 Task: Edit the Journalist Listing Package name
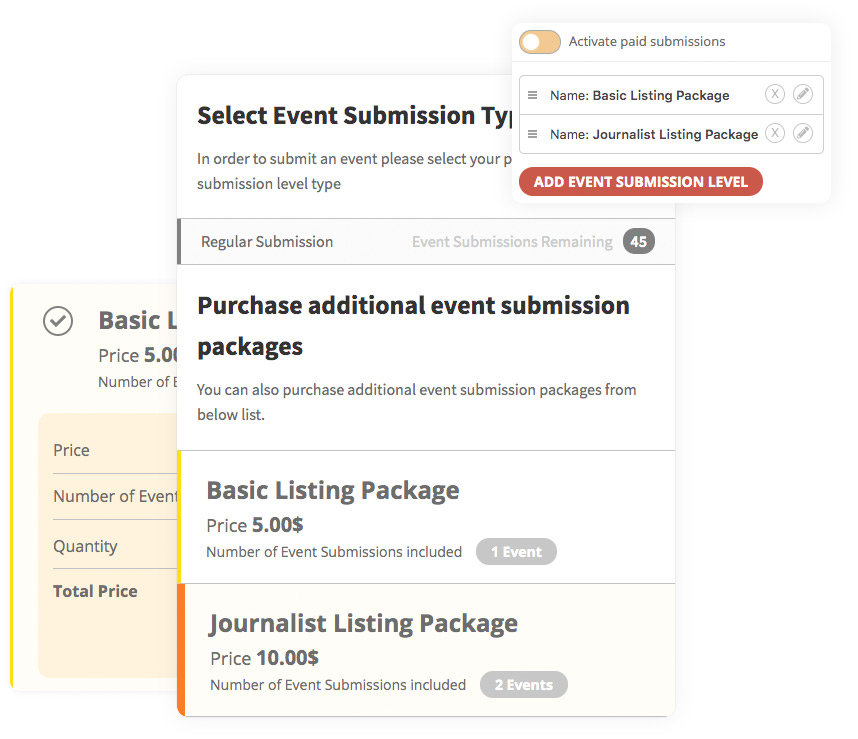pyautogui.click(x=803, y=133)
